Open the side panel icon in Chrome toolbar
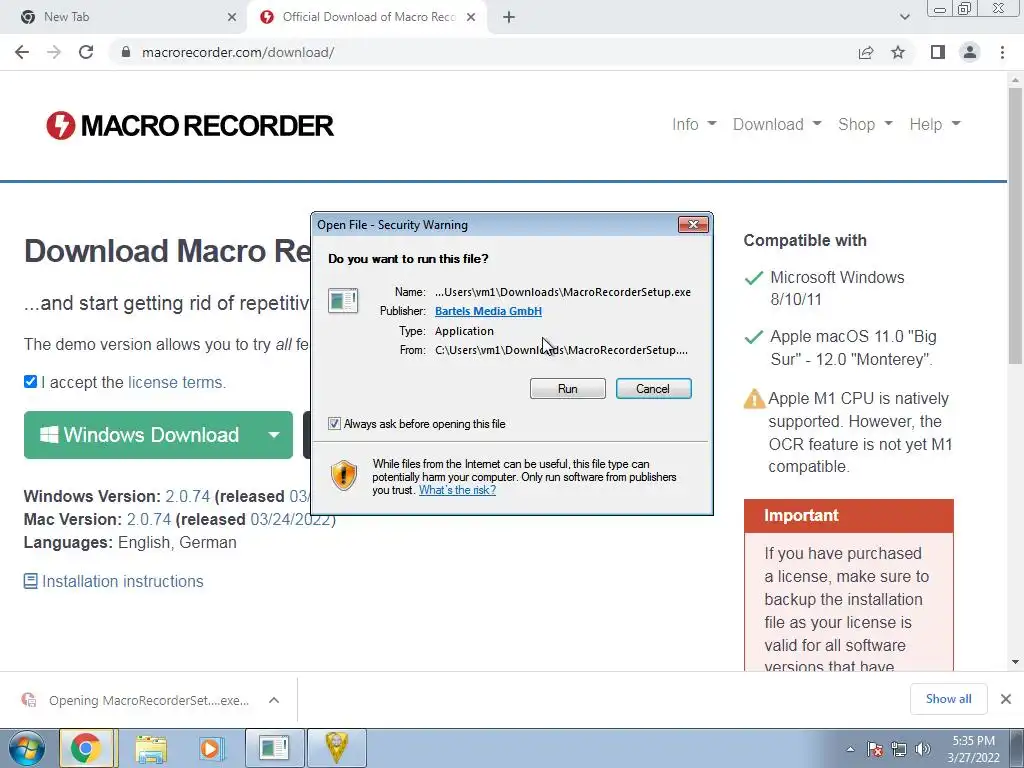 [938, 52]
